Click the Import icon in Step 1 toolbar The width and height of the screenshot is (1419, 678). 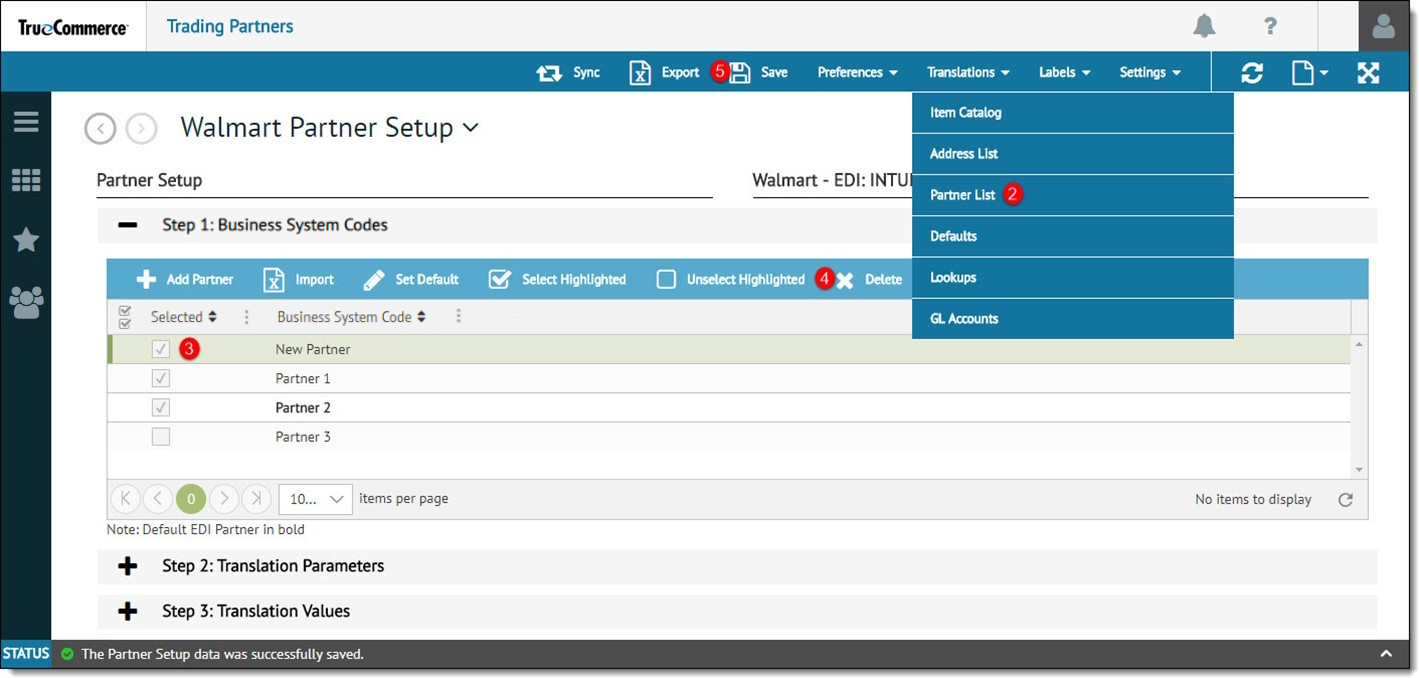273,279
